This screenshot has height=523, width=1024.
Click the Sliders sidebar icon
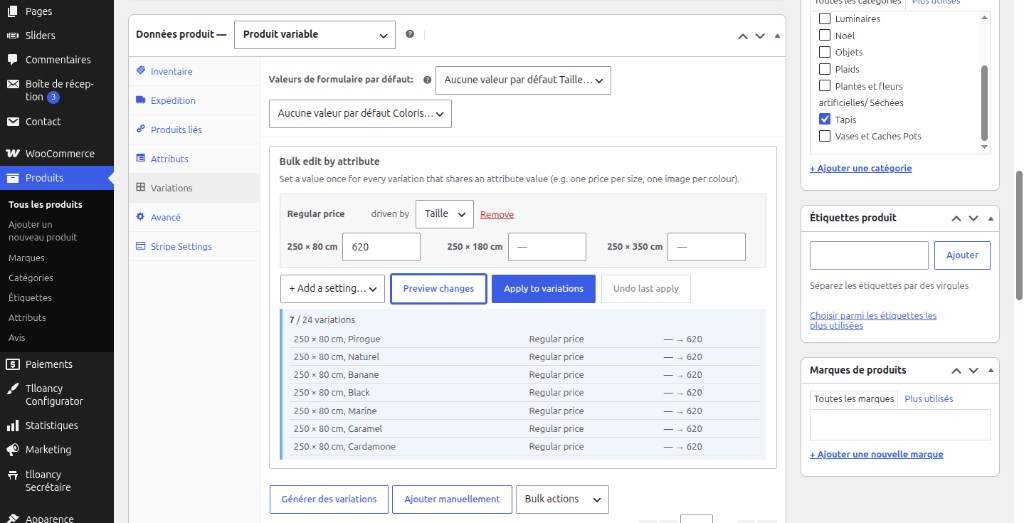tap(12, 35)
